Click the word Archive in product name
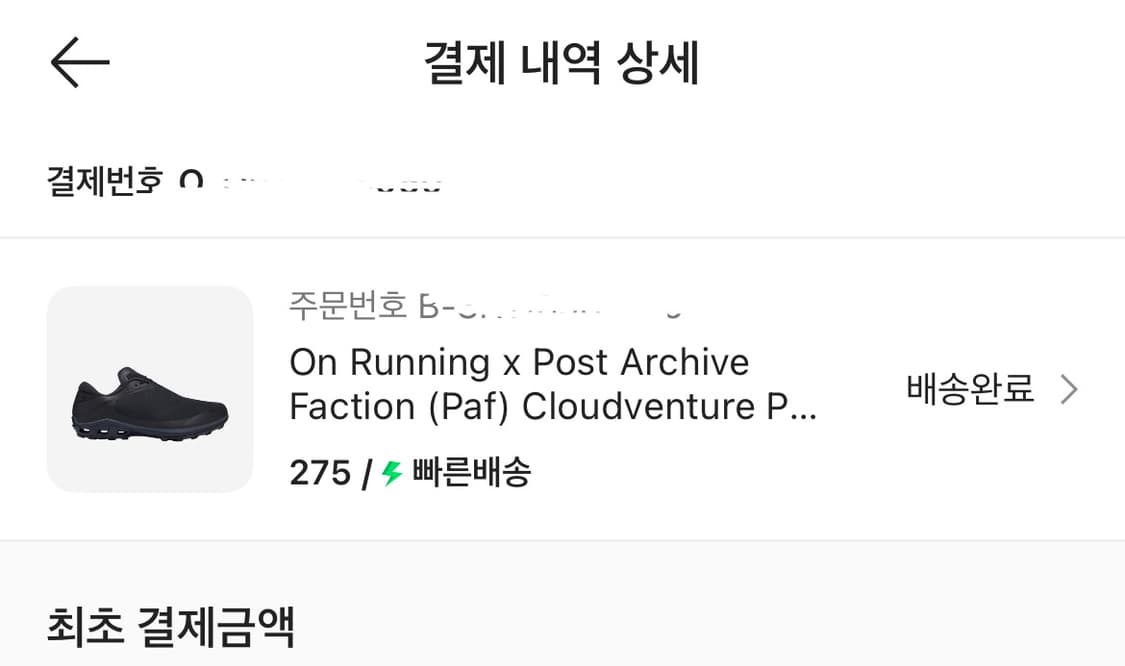 pos(684,362)
